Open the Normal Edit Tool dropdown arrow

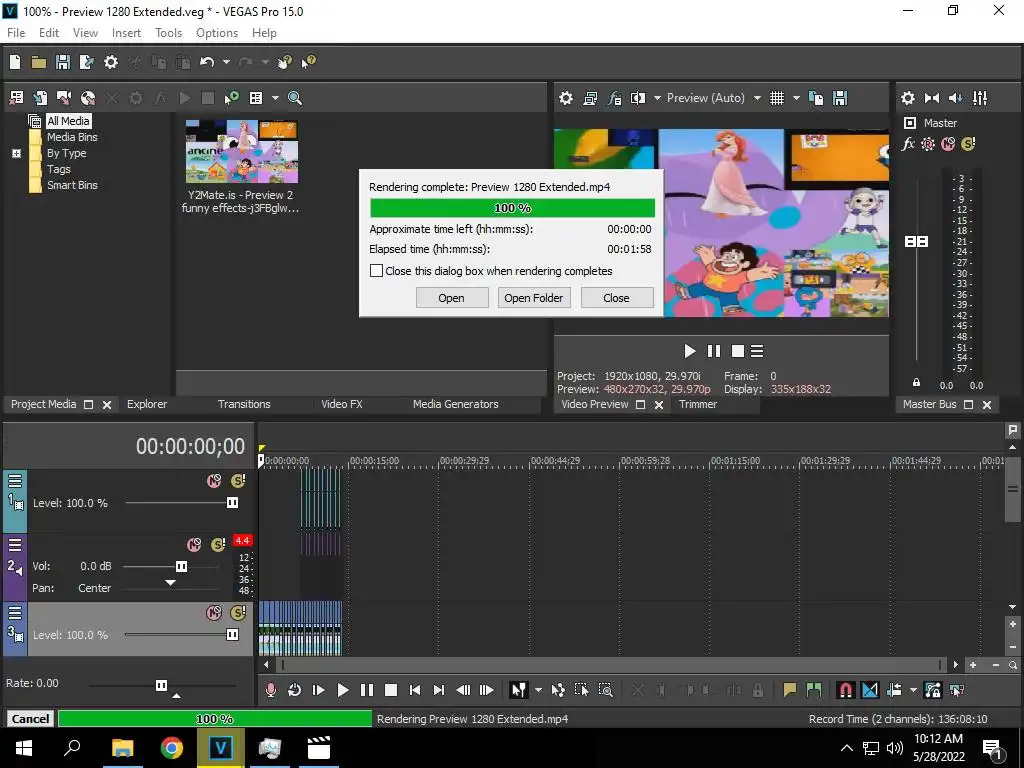point(537,690)
